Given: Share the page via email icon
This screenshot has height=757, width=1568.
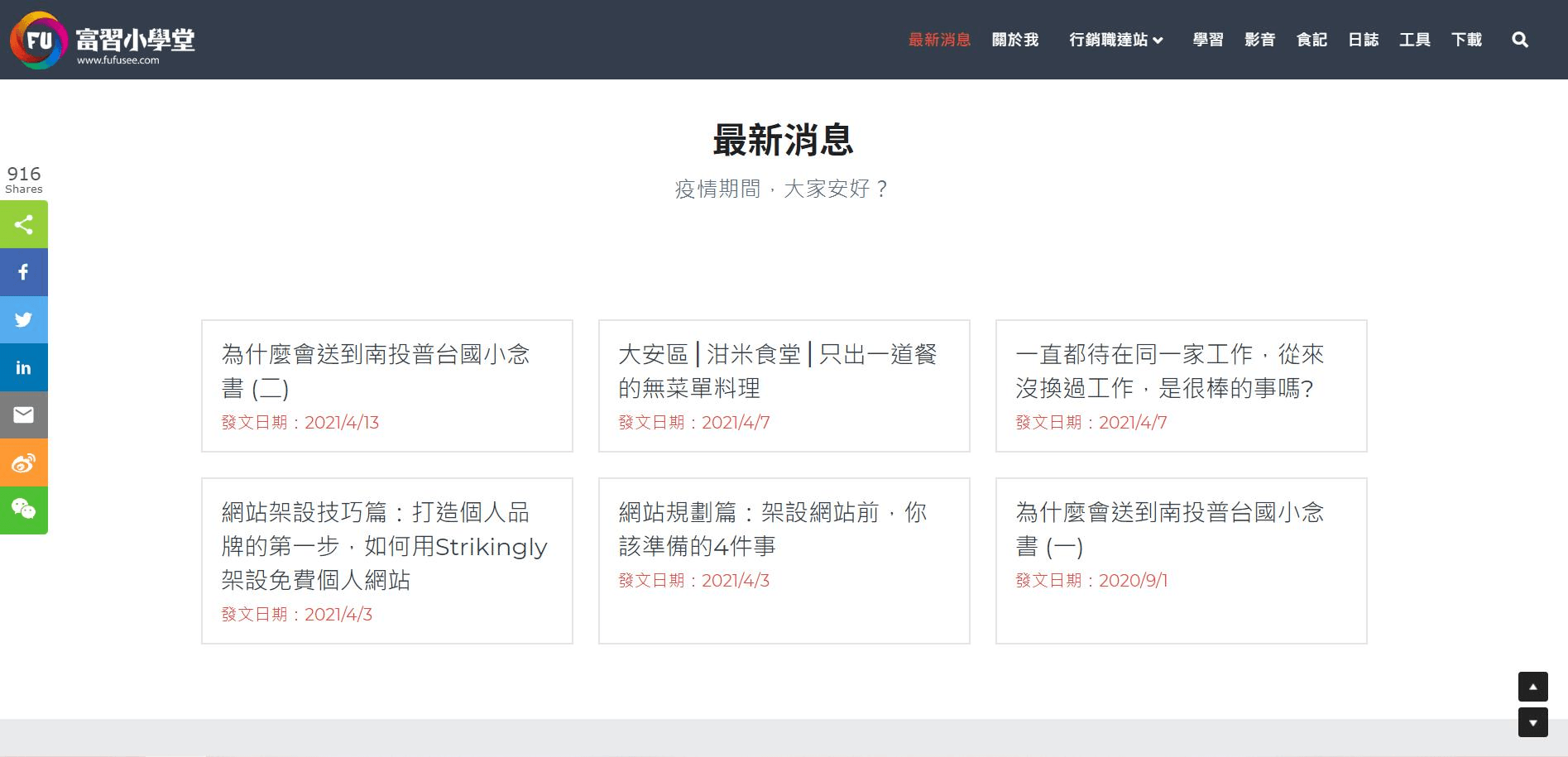Looking at the screenshot, I should [23, 414].
